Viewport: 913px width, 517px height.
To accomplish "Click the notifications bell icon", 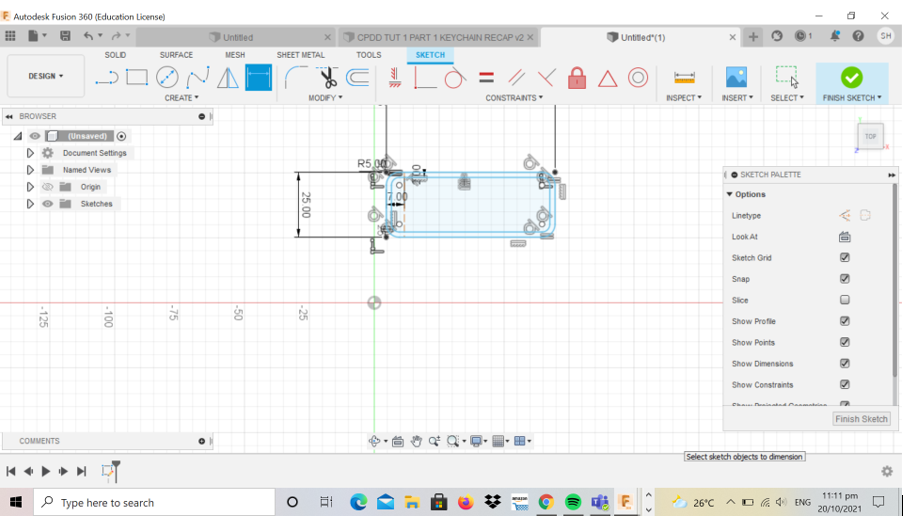I will tap(835, 36).
